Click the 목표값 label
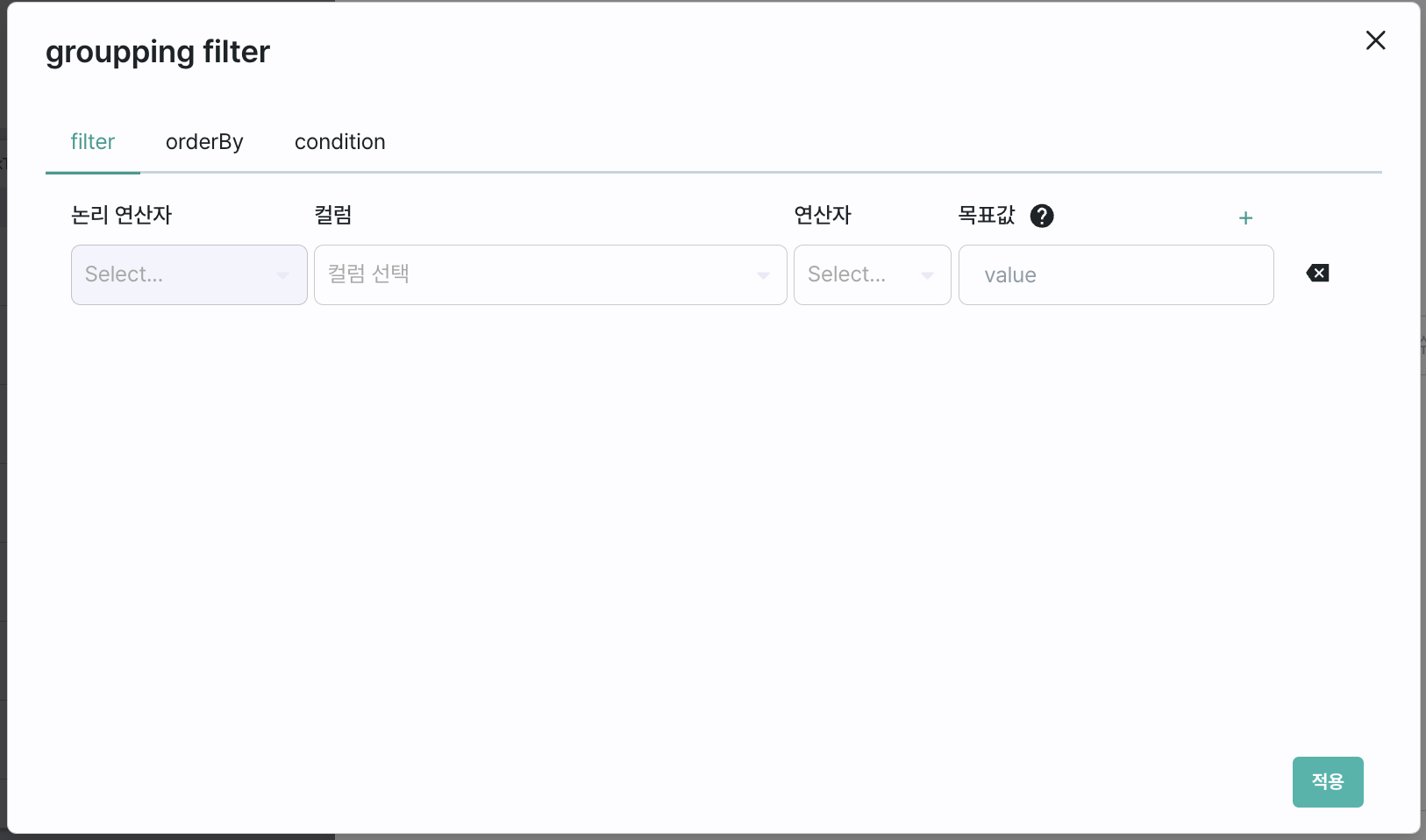The height and width of the screenshot is (840, 1426). [x=987, y=215]
